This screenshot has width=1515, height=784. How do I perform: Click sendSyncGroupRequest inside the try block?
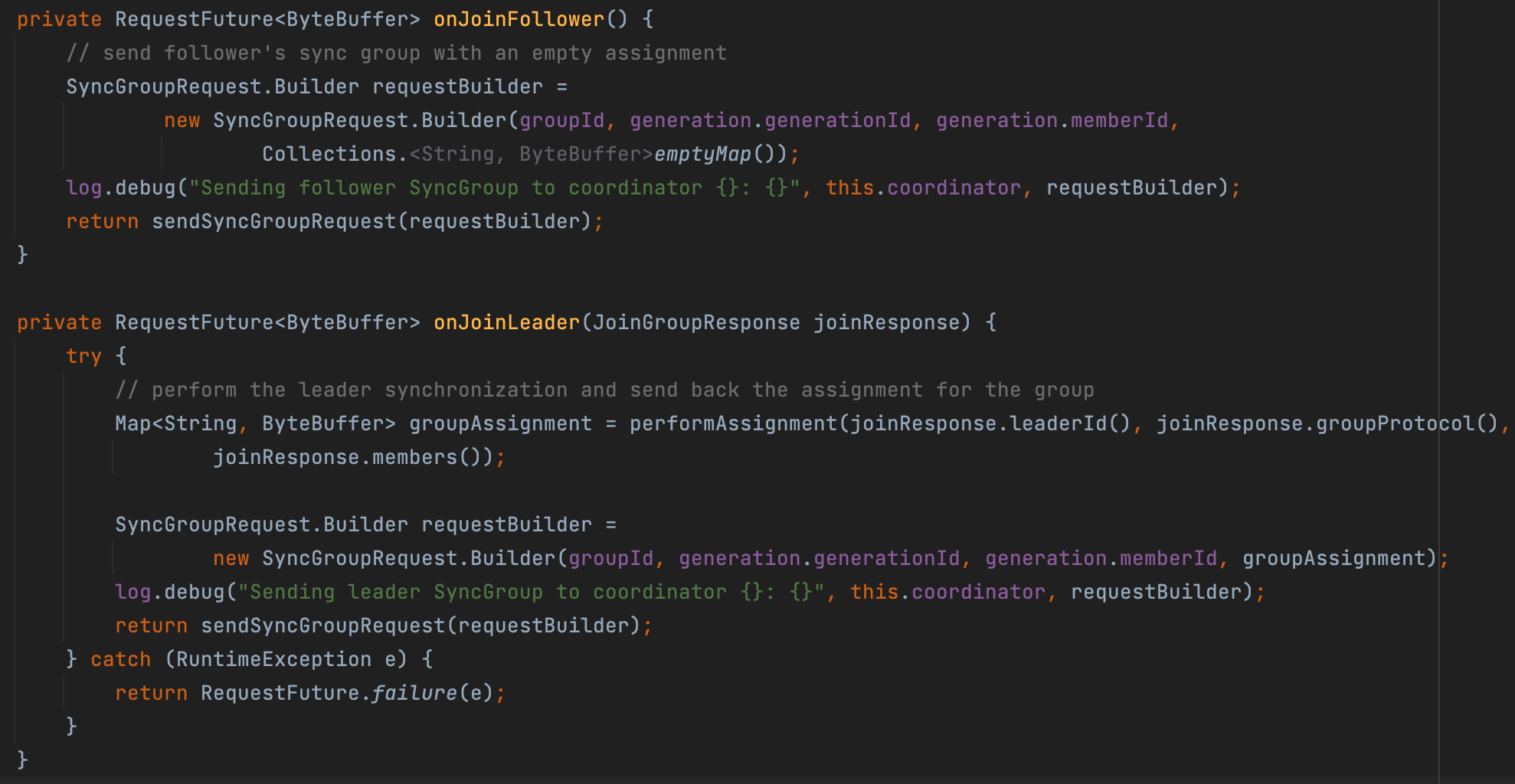tap(322, 626)
